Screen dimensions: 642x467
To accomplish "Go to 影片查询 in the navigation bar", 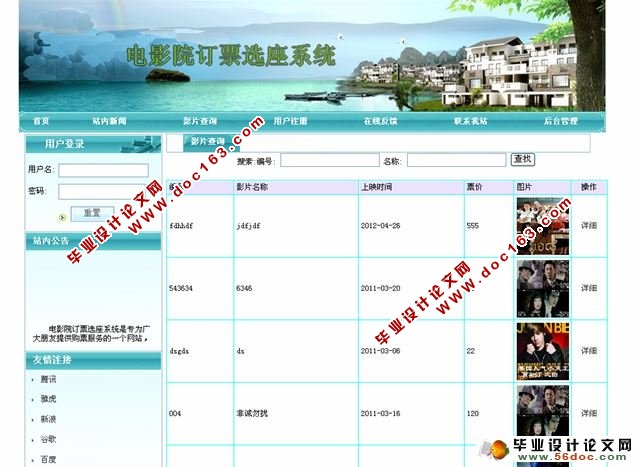I will coord(200,121).
